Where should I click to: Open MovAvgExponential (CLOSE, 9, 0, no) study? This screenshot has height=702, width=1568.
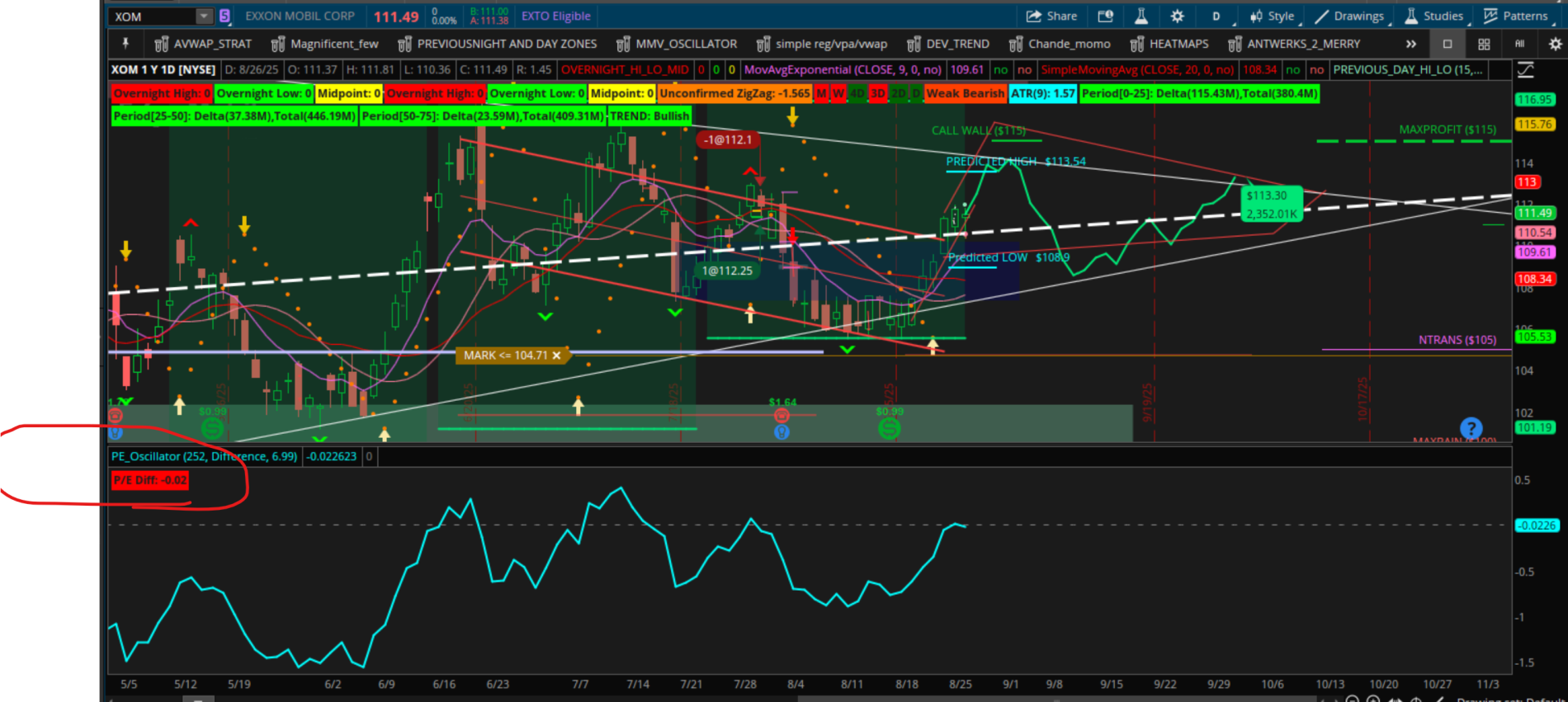click(x=843, y=70)
